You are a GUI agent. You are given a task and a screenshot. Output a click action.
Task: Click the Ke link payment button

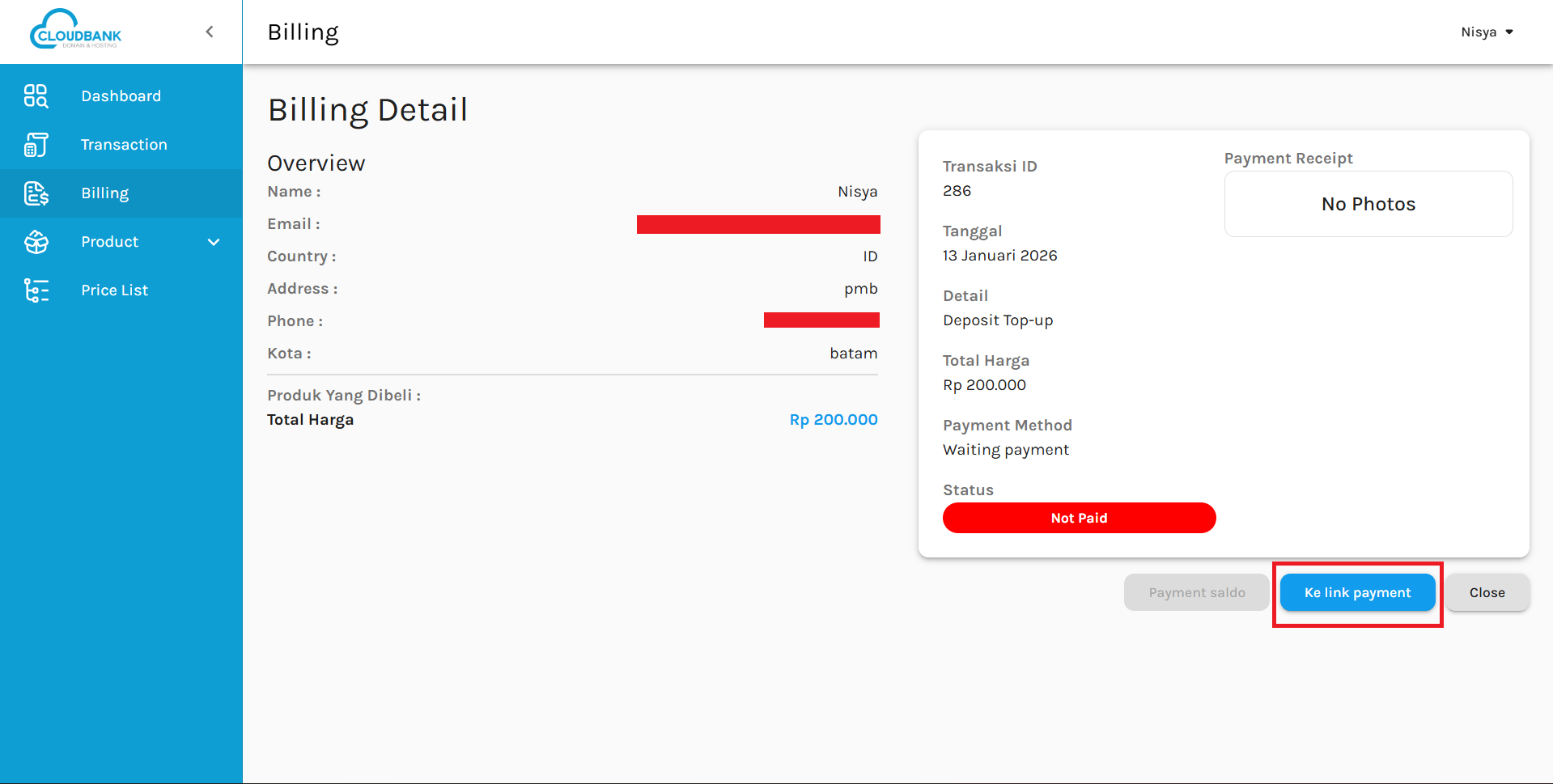tap(1357, 593)
